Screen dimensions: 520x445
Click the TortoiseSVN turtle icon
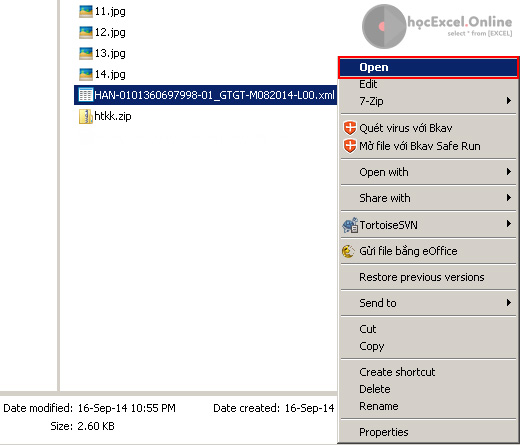[350, 225]
